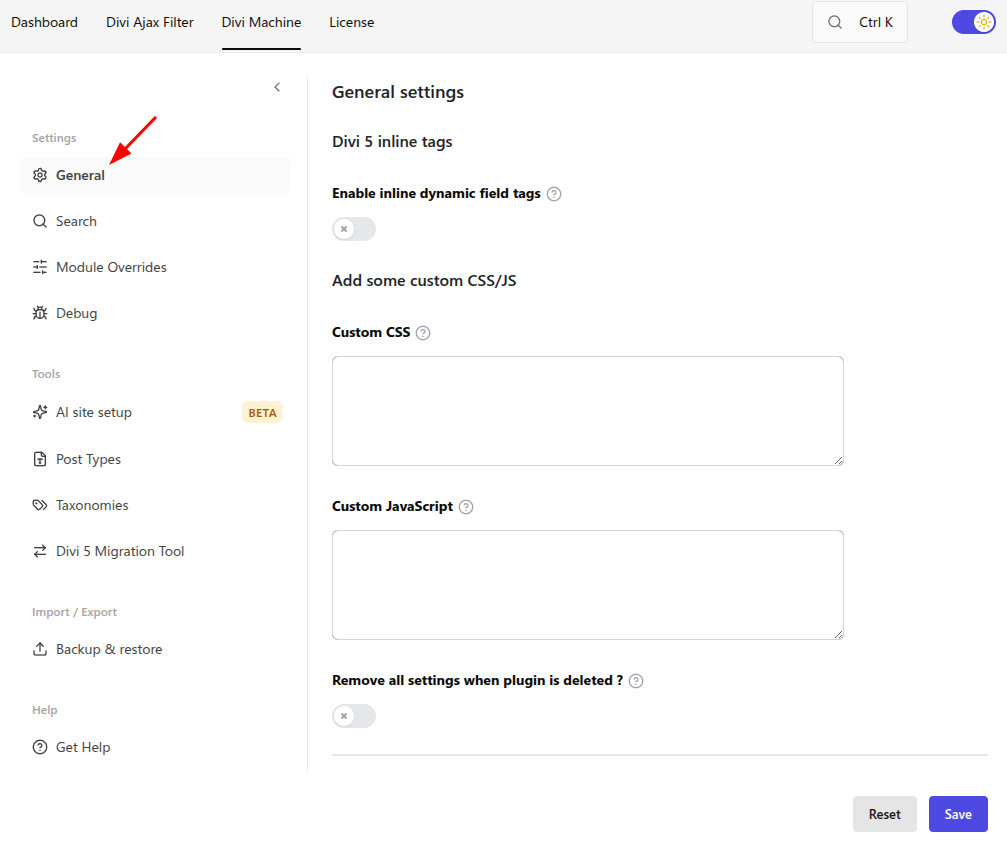Click the Reset button
Viewport: 1007px width, 847px height.
click(884, 814)
